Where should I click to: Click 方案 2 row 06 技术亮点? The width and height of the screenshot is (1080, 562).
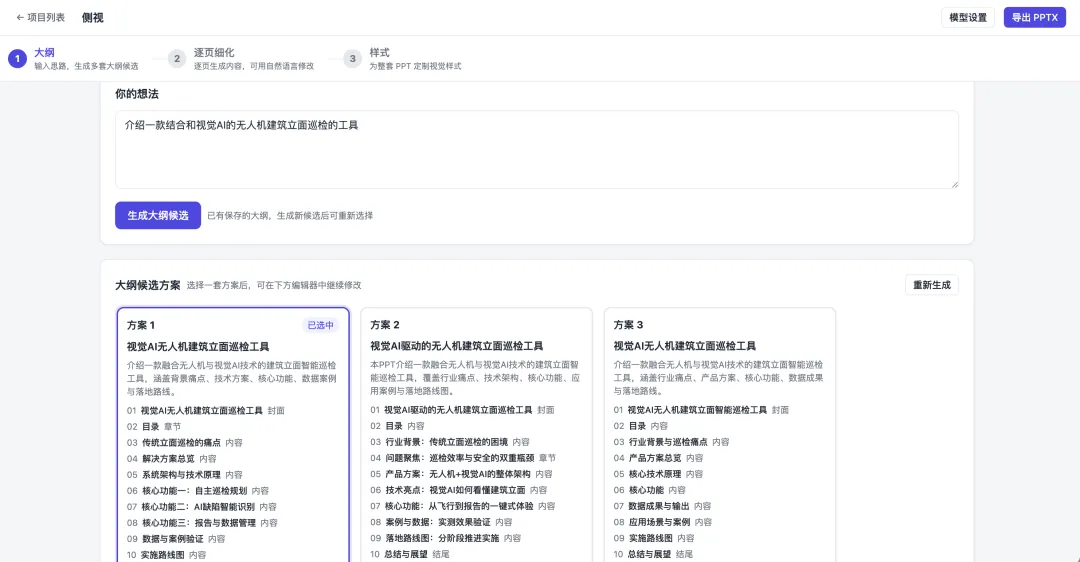point(459,490)
